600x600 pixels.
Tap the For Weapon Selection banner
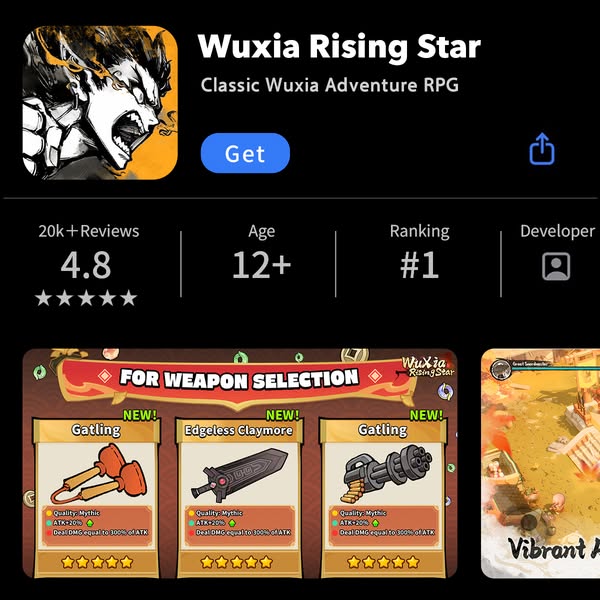[x=239, y=378]
